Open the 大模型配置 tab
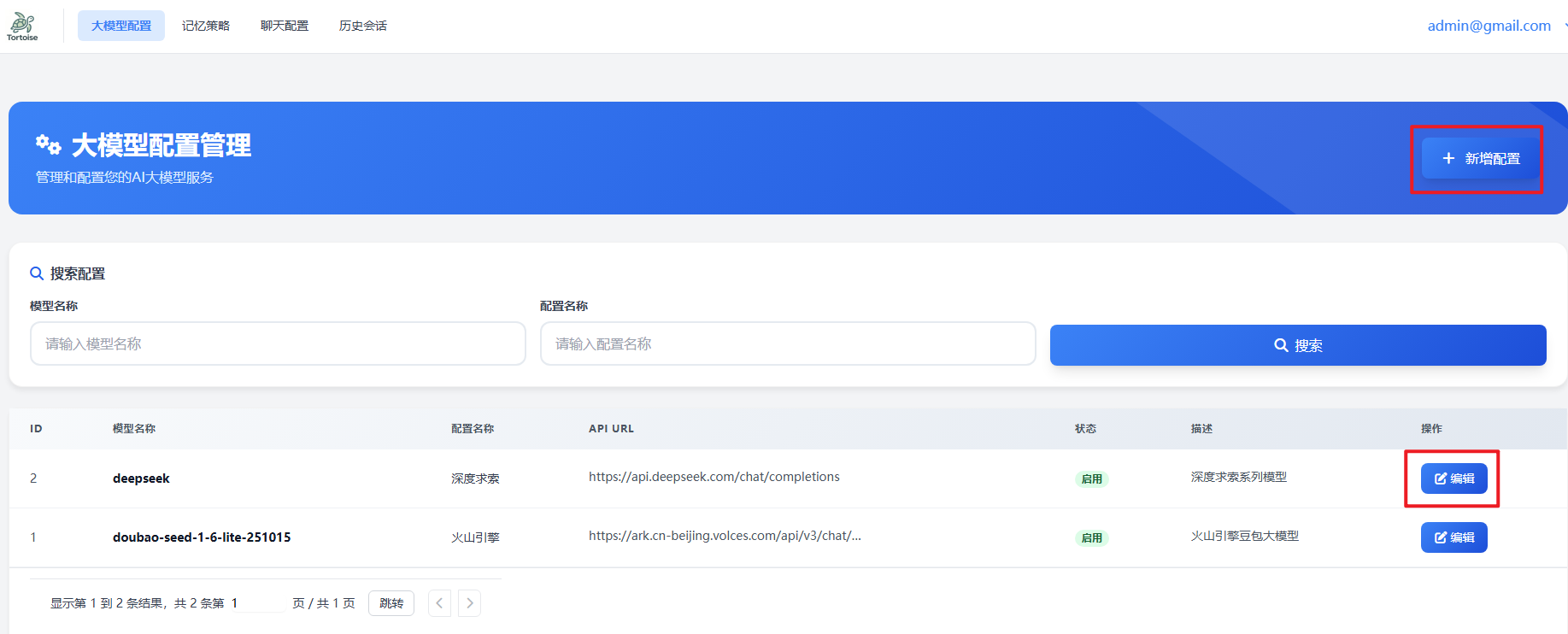The width and height of the screenshot is (1568, 634). point(121,26)
